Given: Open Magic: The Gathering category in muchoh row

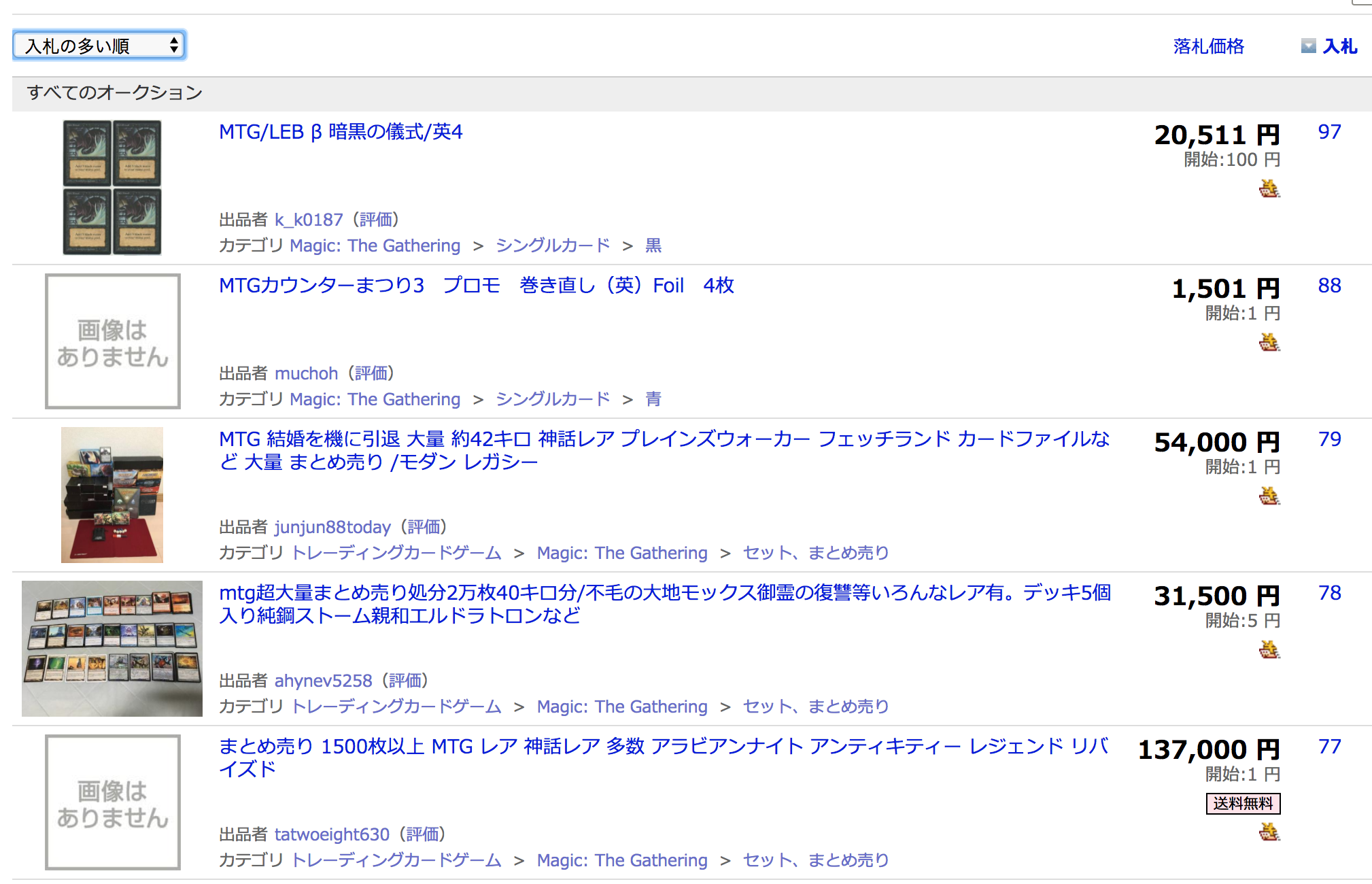Looking at the screenshot, I should point(375,399).
